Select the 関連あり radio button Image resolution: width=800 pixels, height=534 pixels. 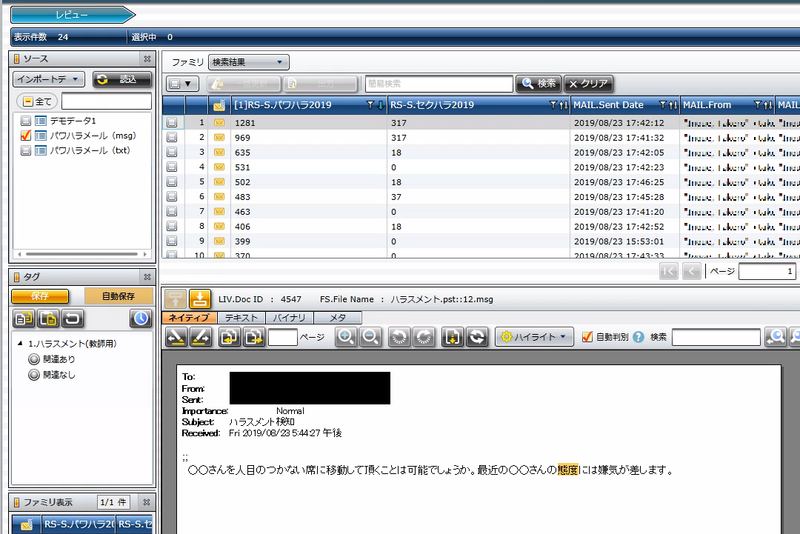click(x=34, y=359)
